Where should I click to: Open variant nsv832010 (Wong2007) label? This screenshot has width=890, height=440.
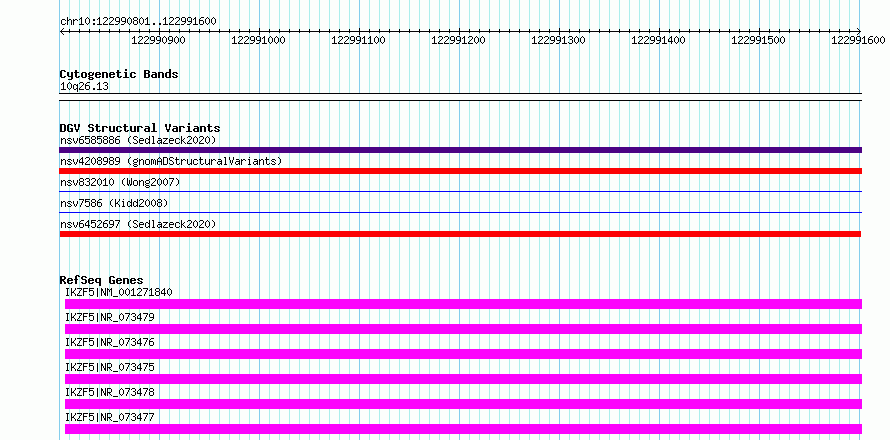(x=120, y=182)
